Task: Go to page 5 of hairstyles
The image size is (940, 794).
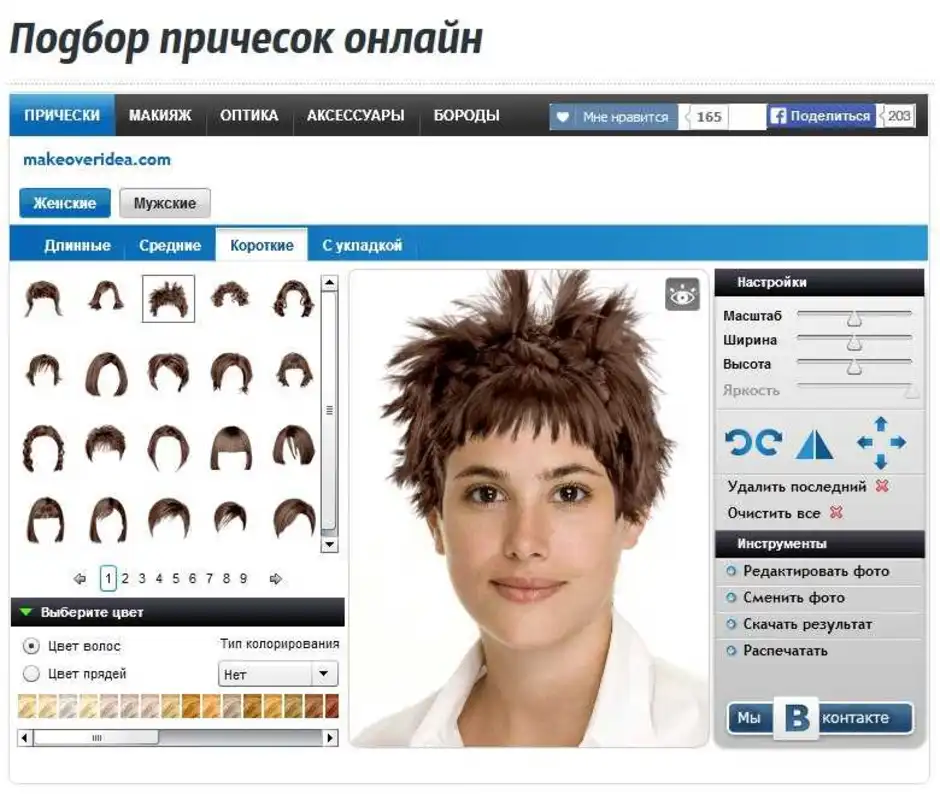Action: coord(176,579)
